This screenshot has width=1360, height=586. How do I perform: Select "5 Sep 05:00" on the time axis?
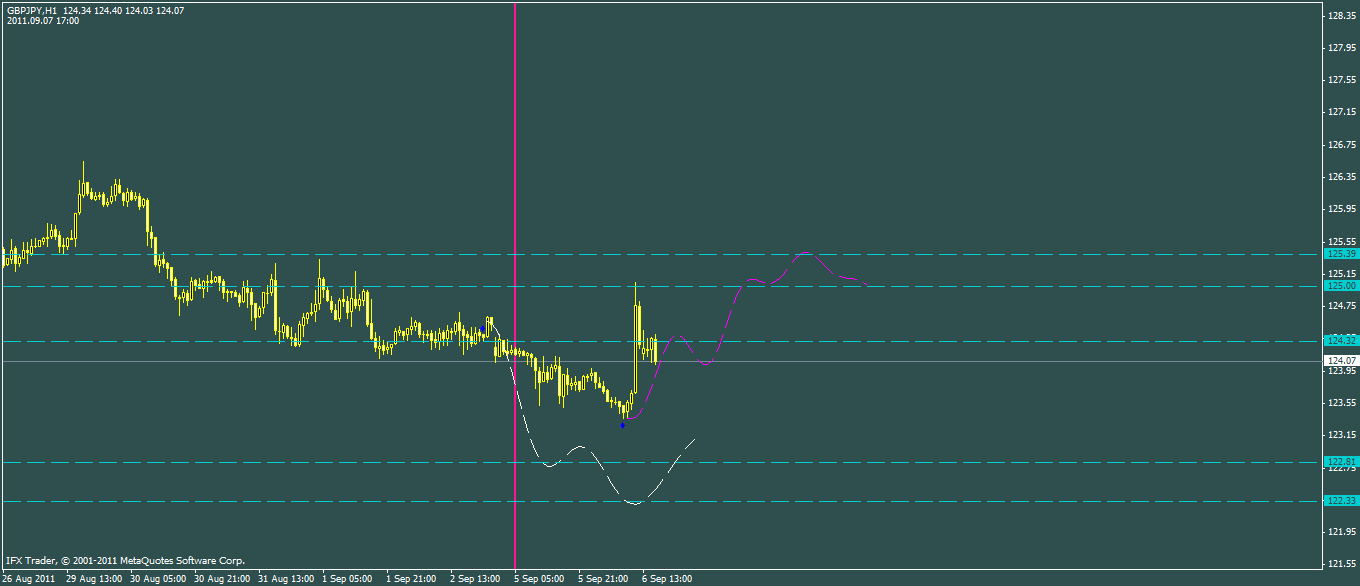click(x=539, y=579)
